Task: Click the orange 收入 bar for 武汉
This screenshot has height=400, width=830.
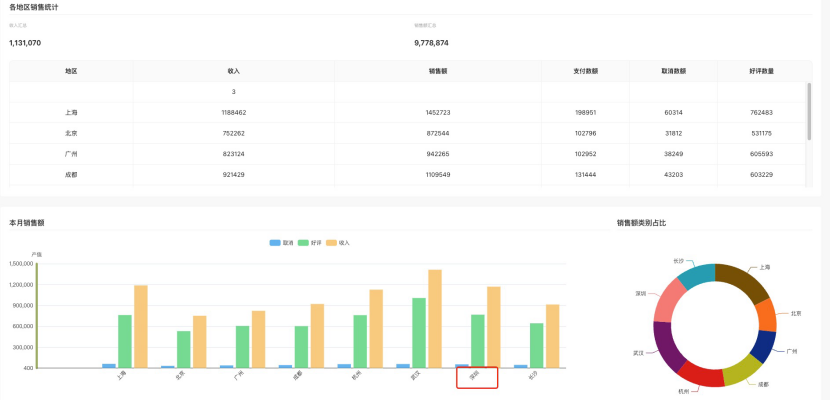Action: pos(435,318)
